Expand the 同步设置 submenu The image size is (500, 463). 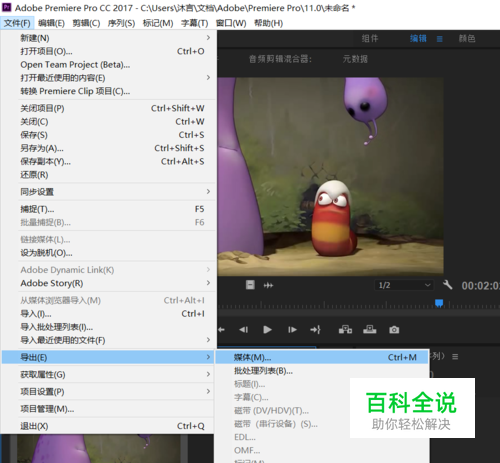[x=108, y=192]
